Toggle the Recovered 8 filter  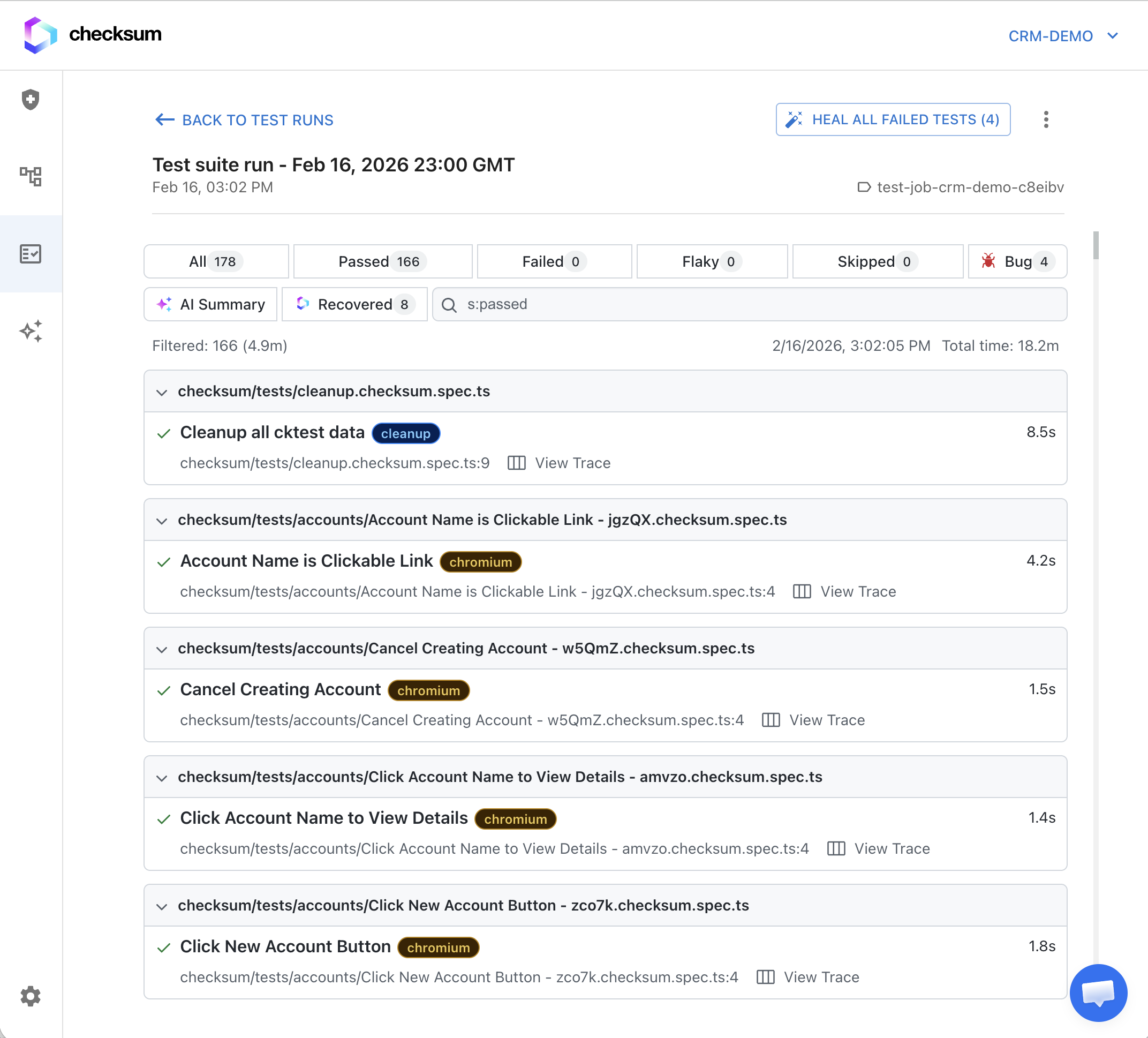353,304
